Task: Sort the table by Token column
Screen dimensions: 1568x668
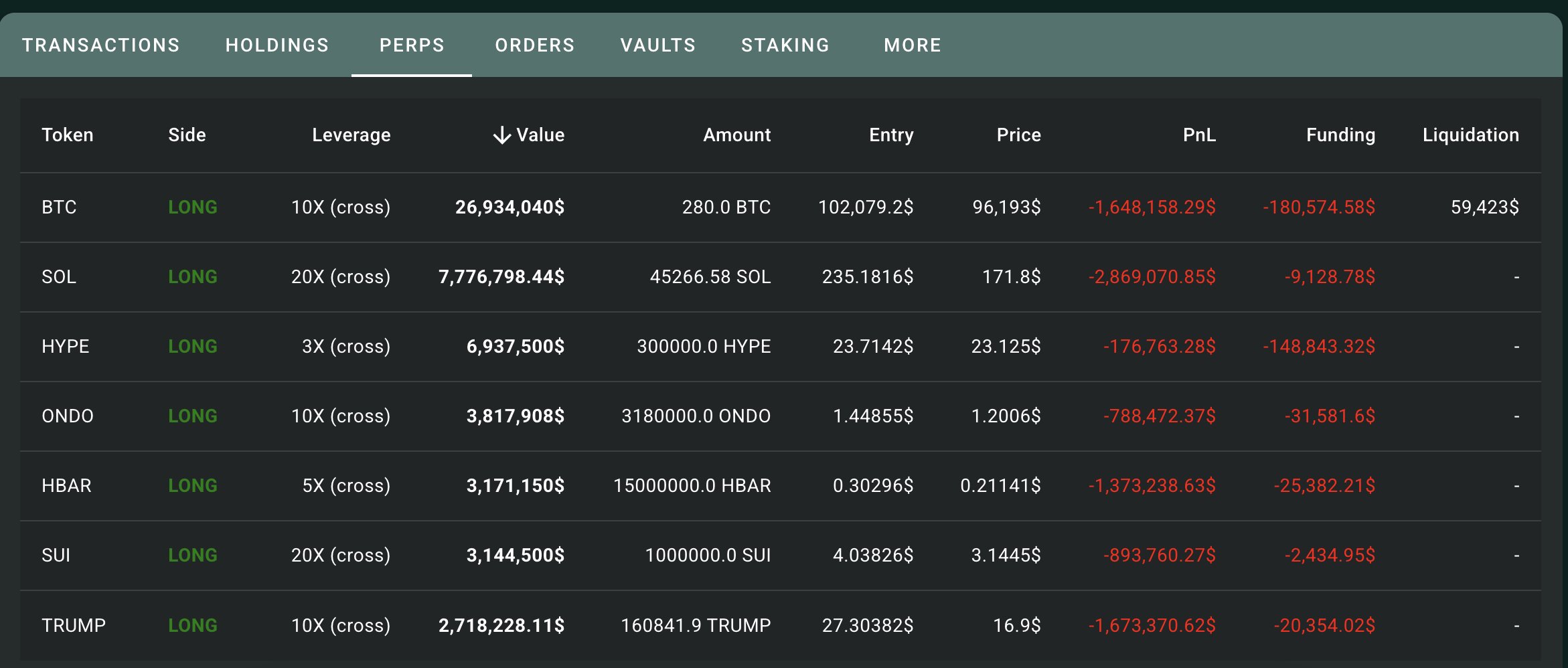Action: (68, 135)
